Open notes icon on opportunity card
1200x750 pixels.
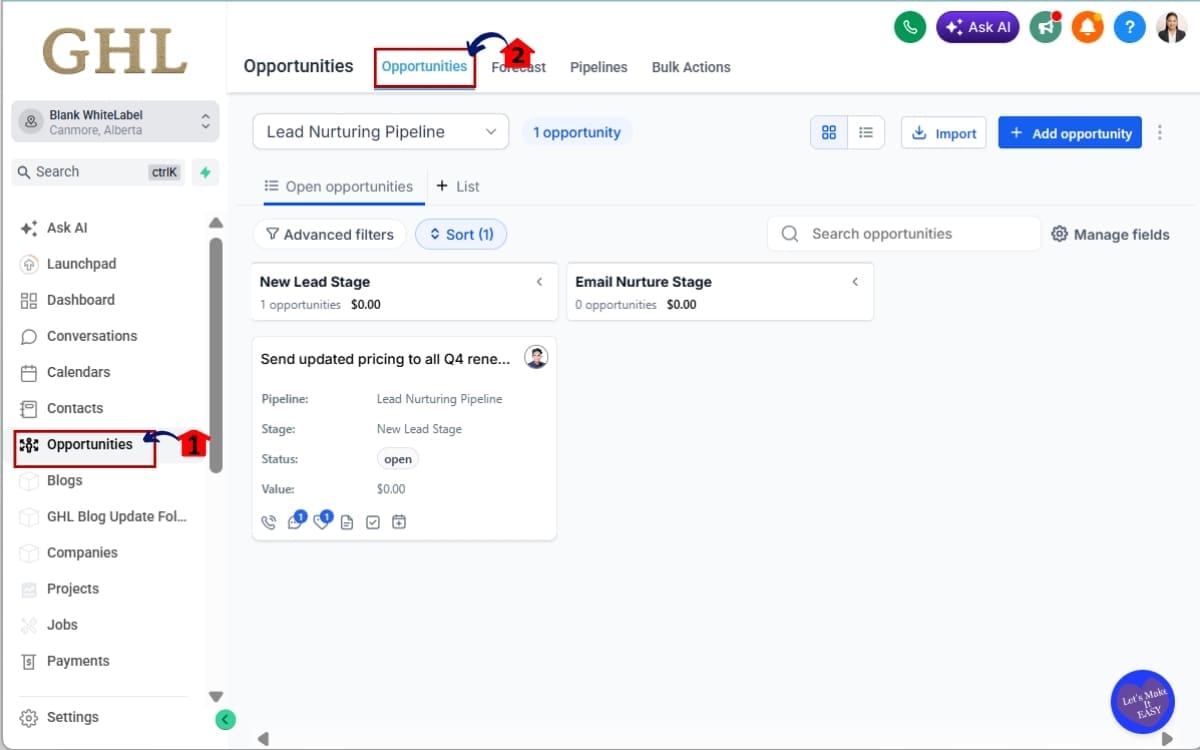347,522
